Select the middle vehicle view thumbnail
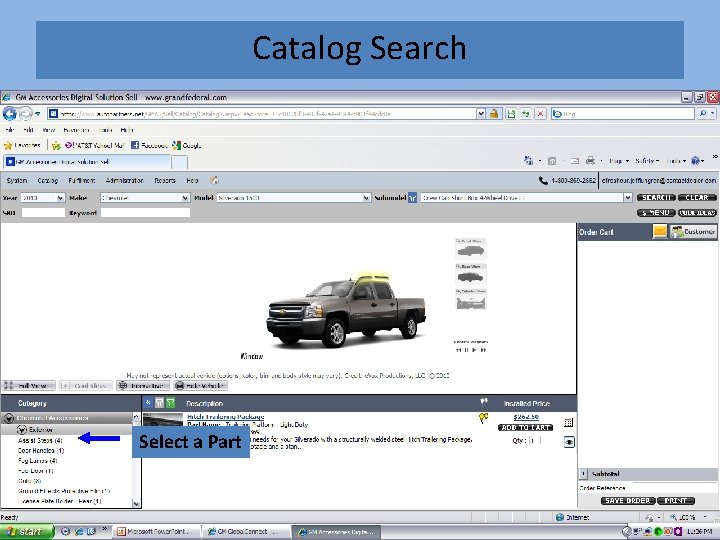 tap(471, 275)
